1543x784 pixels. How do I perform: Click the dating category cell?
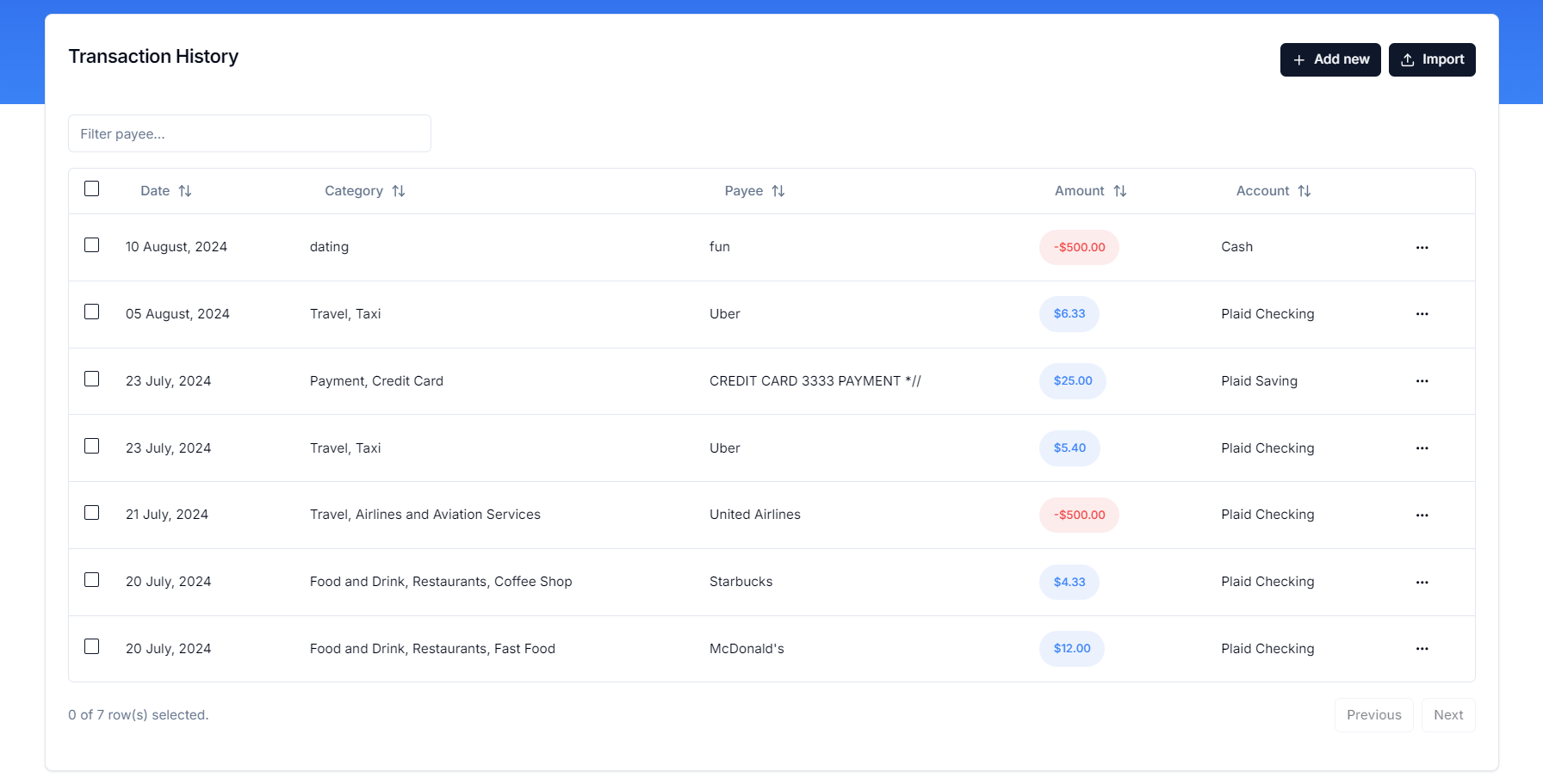tap(329, 247)
